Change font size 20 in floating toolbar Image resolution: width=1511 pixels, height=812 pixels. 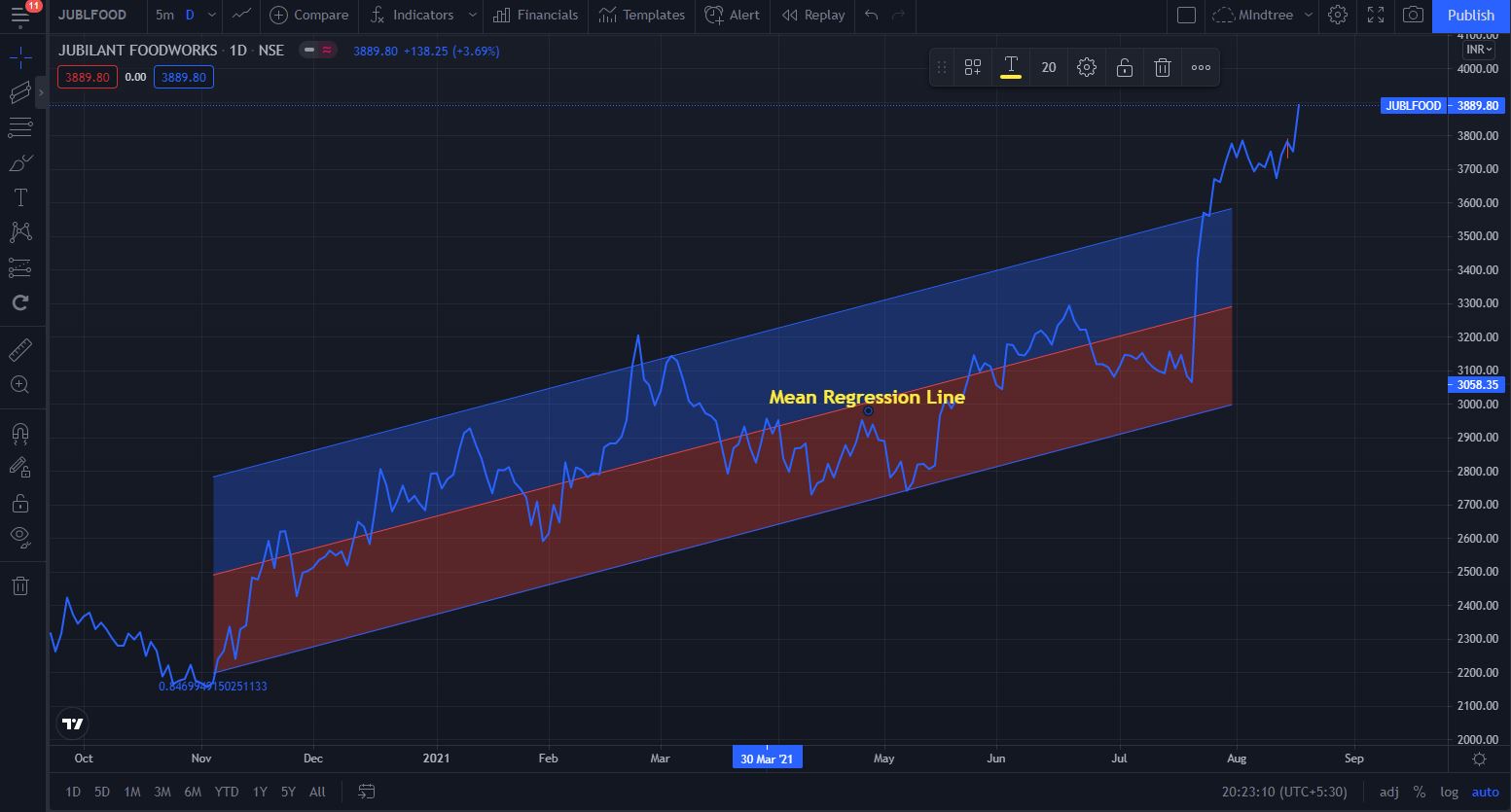[x=1049, y=67]
